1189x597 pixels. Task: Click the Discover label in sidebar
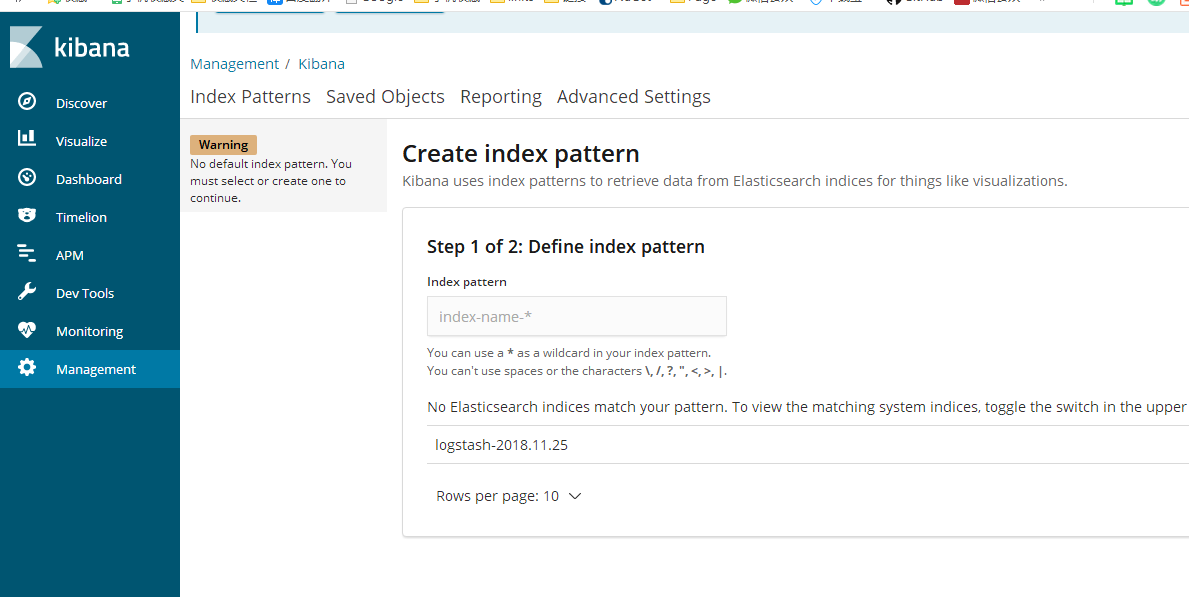(x=81, y=104)
